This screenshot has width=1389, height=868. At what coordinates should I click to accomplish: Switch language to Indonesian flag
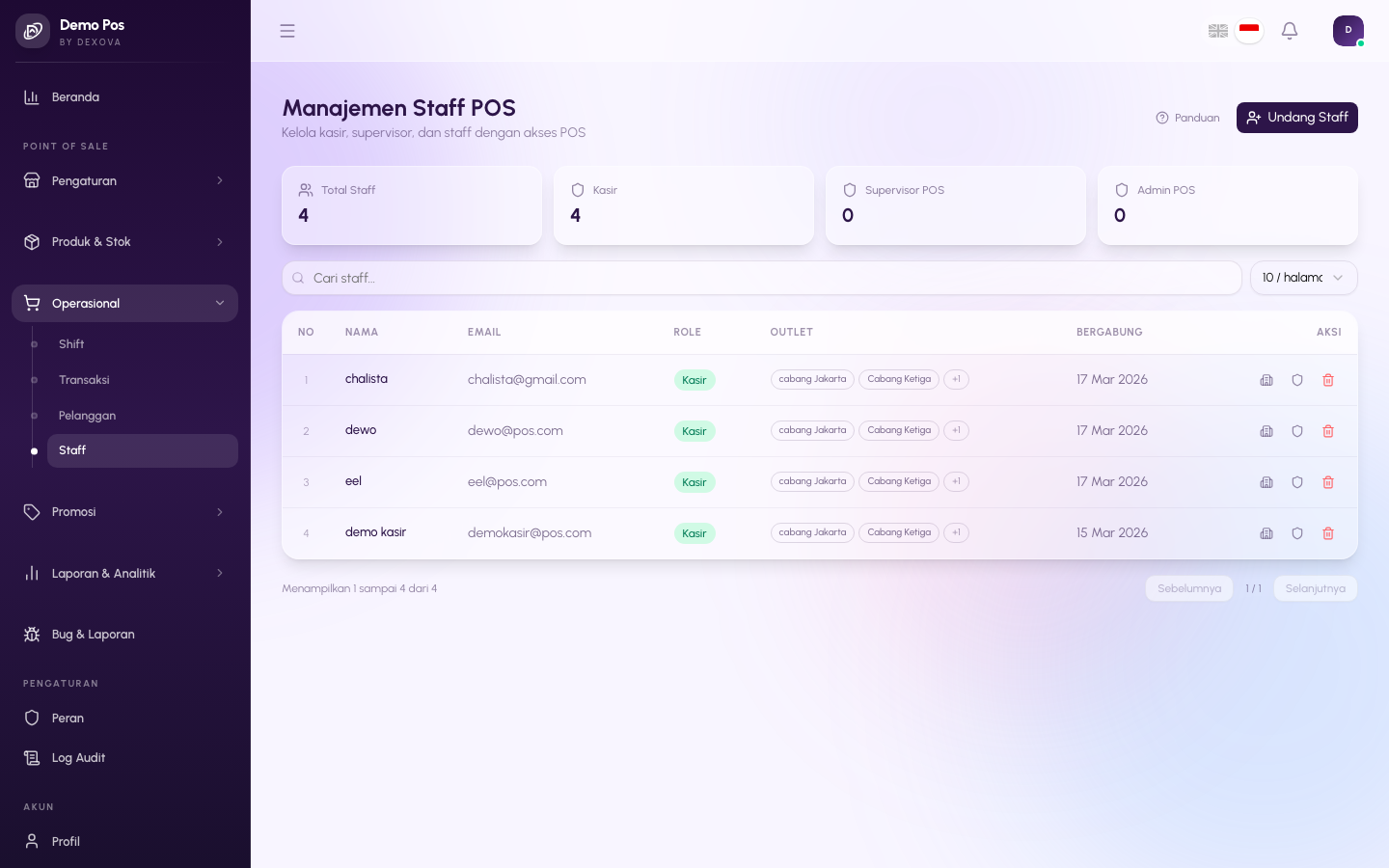pos(1249,31)
